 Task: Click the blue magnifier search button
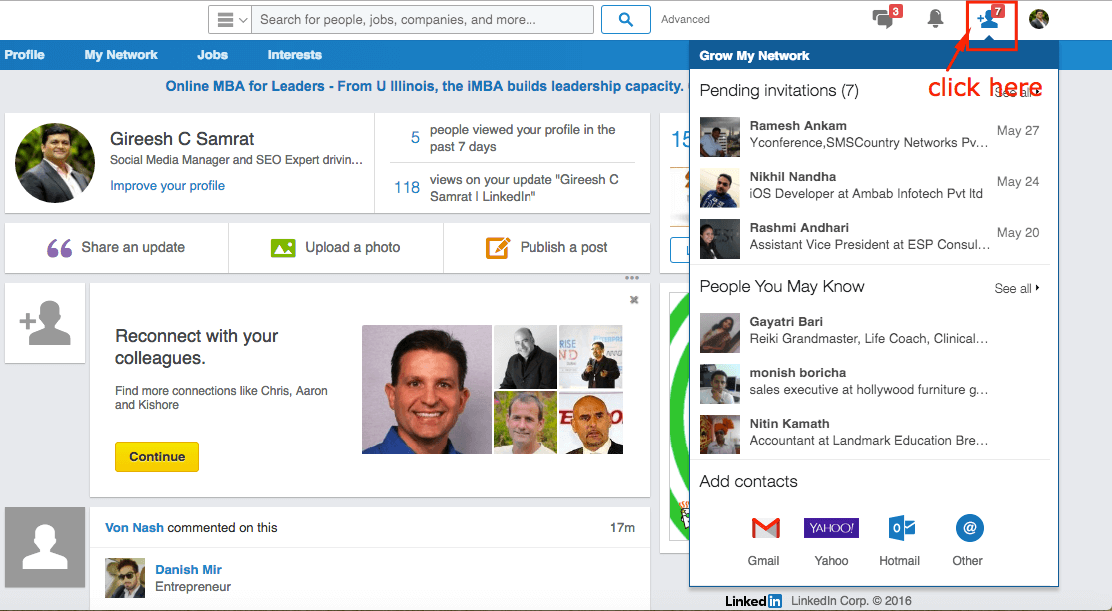[x=626, y=20]
